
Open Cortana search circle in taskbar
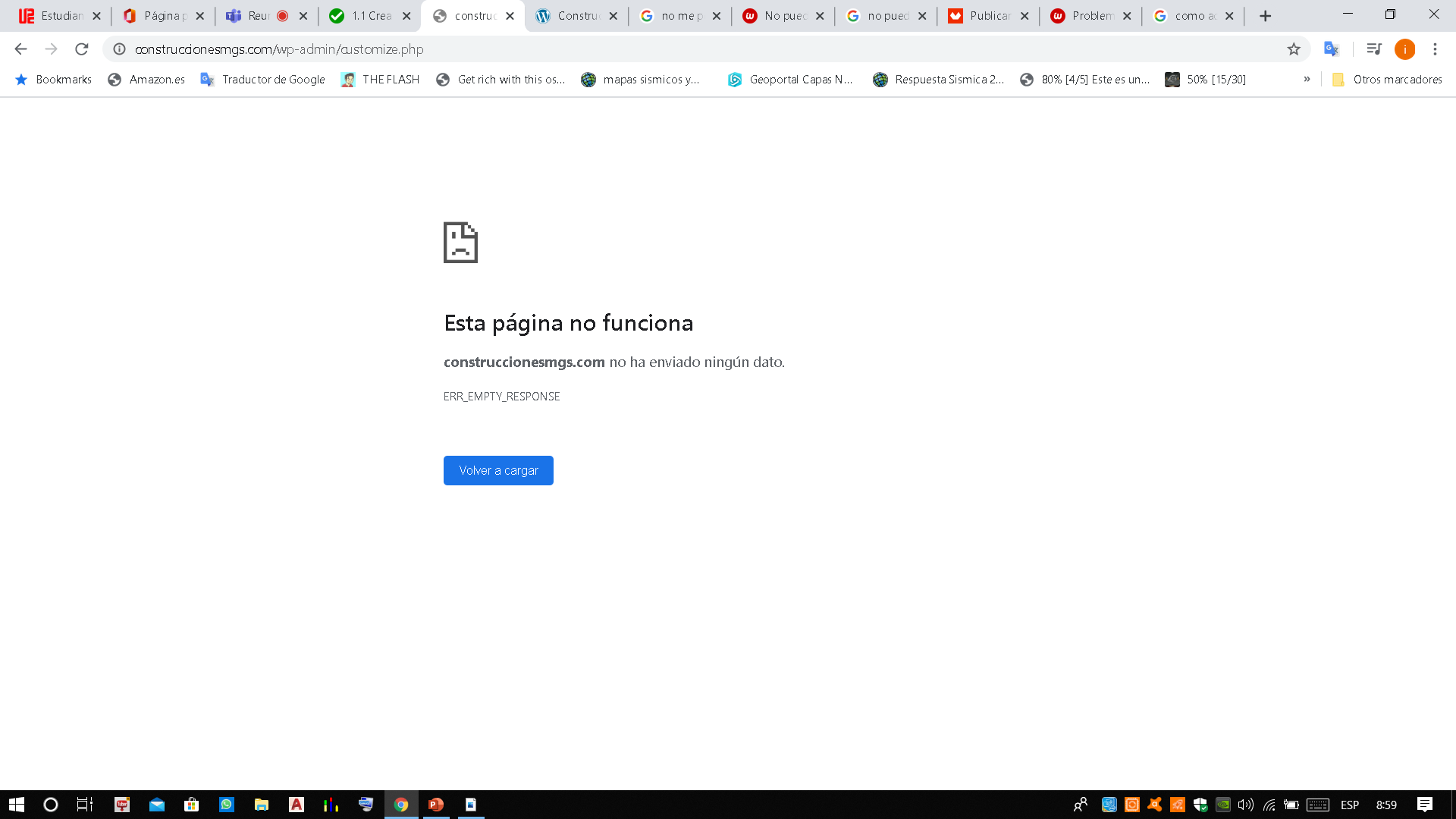(x=51, y=805)
